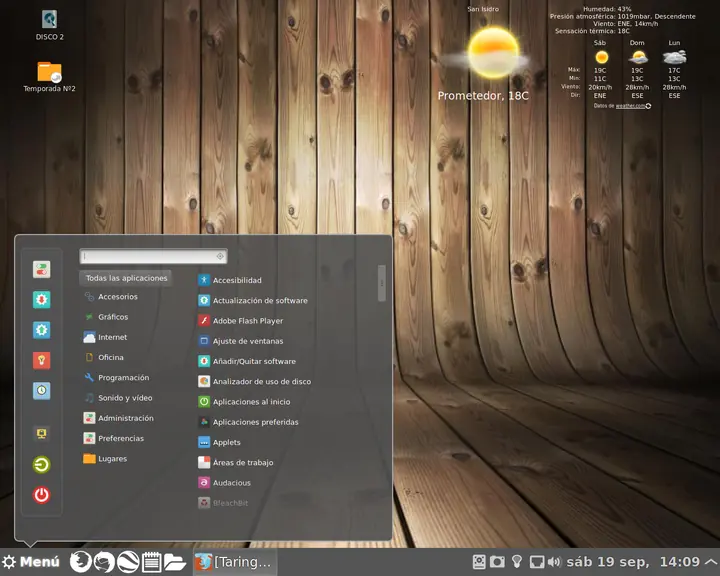Image resolution: width=720 pixels, height=576 pixels.
Task: Select the Preferencias category
Action: click(x=113, y=438)
